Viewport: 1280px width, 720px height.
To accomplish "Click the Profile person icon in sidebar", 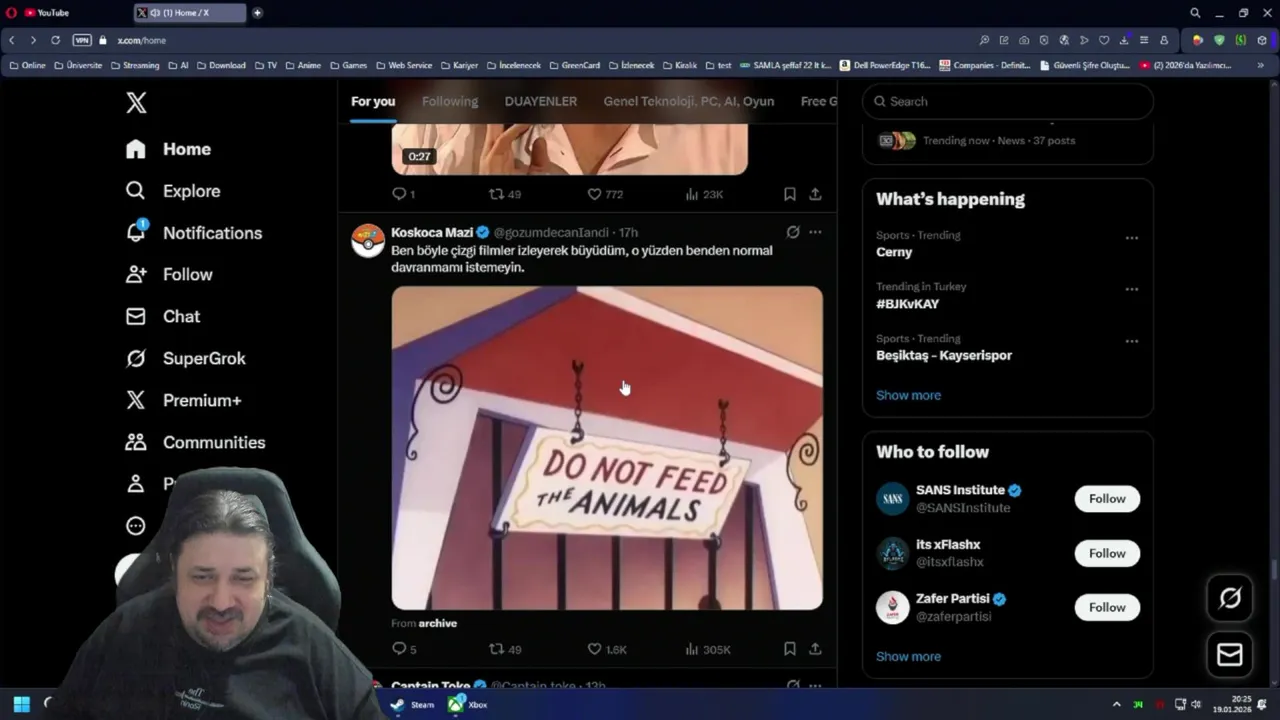I will click(x=136, y=484).
